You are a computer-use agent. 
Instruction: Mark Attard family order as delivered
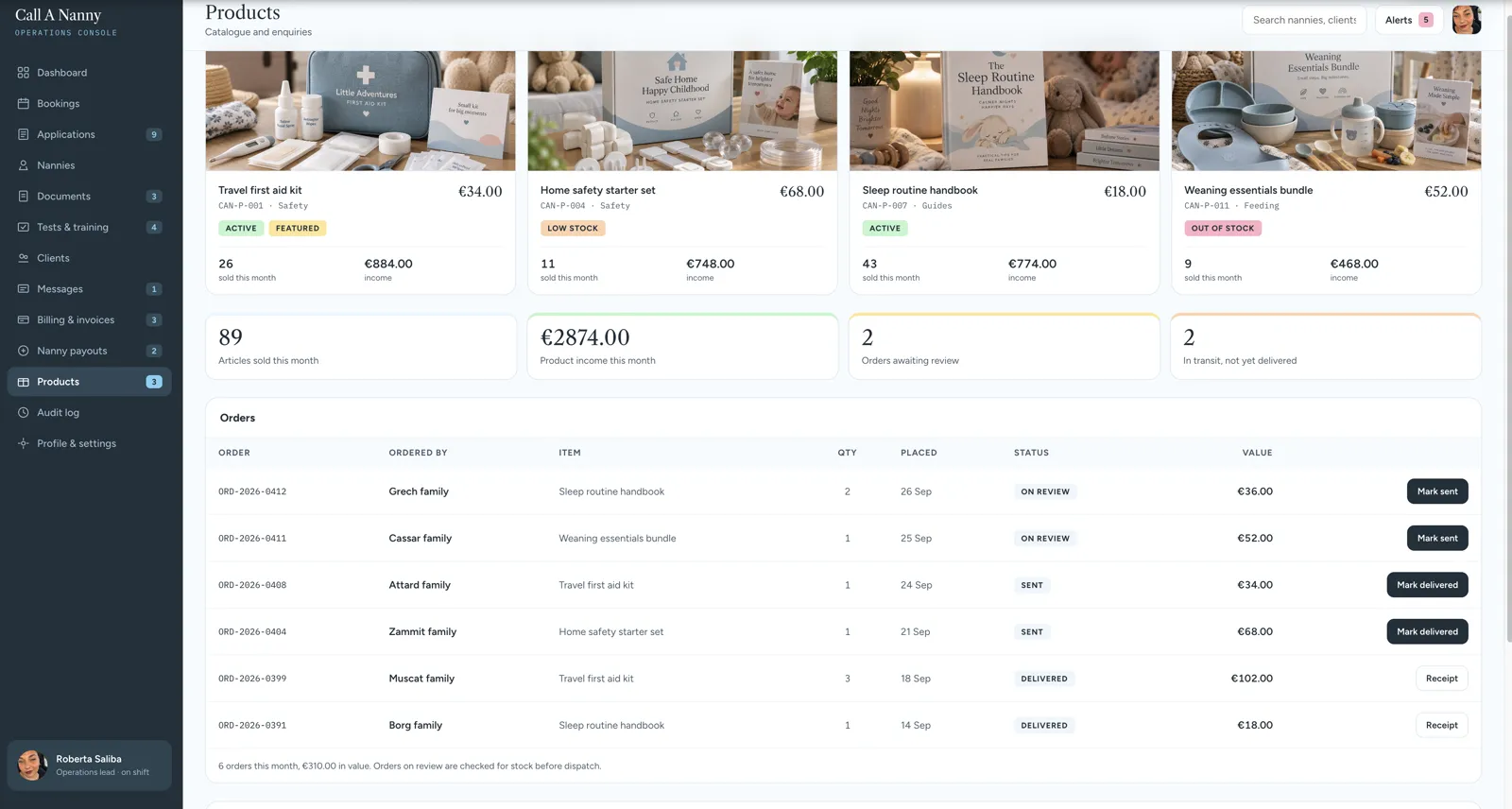[x=1427, y=585]
